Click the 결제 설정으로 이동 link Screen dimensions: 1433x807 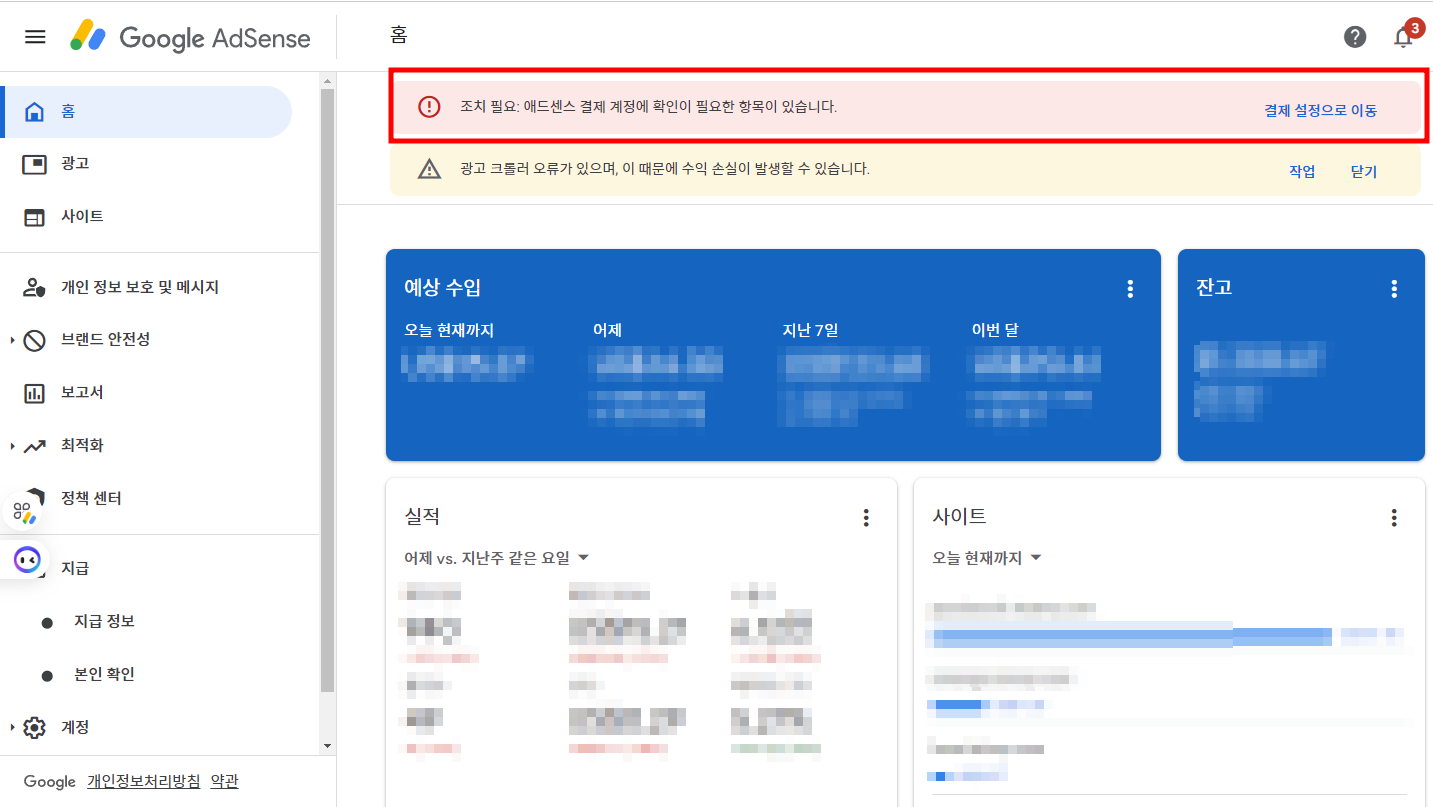point(1321,111)
